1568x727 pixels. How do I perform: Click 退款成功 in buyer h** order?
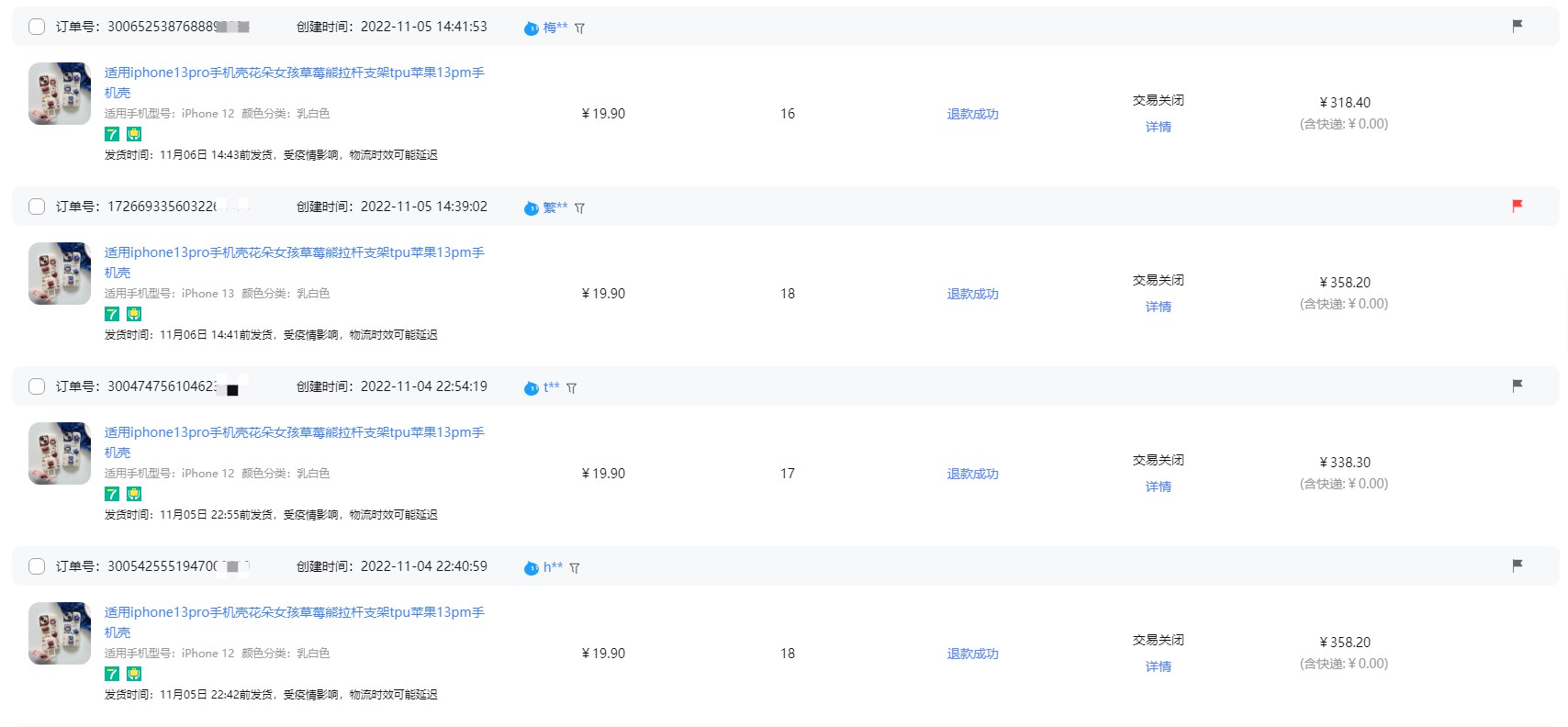point(972,654)
